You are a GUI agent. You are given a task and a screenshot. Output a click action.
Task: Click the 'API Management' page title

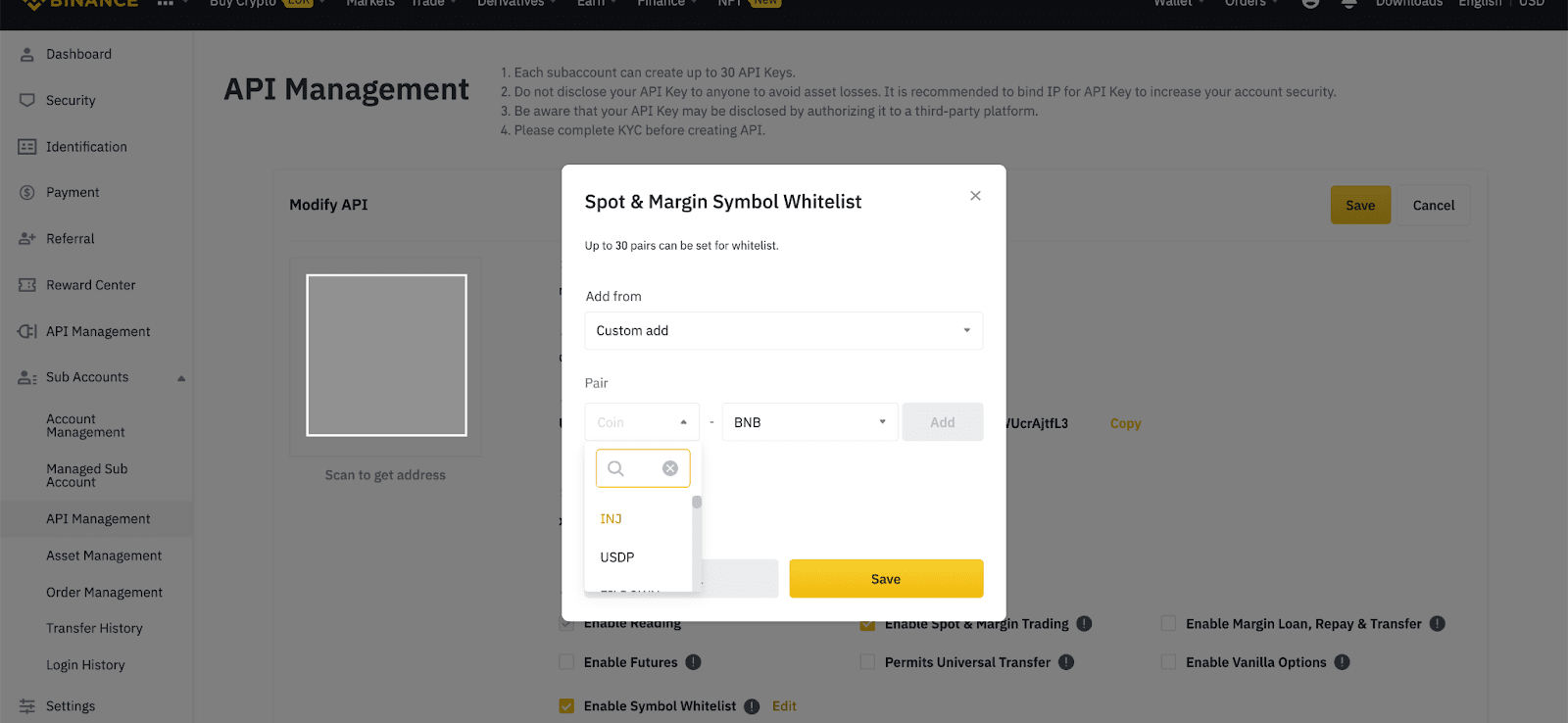pyautogui.click(x=347, y=89)
